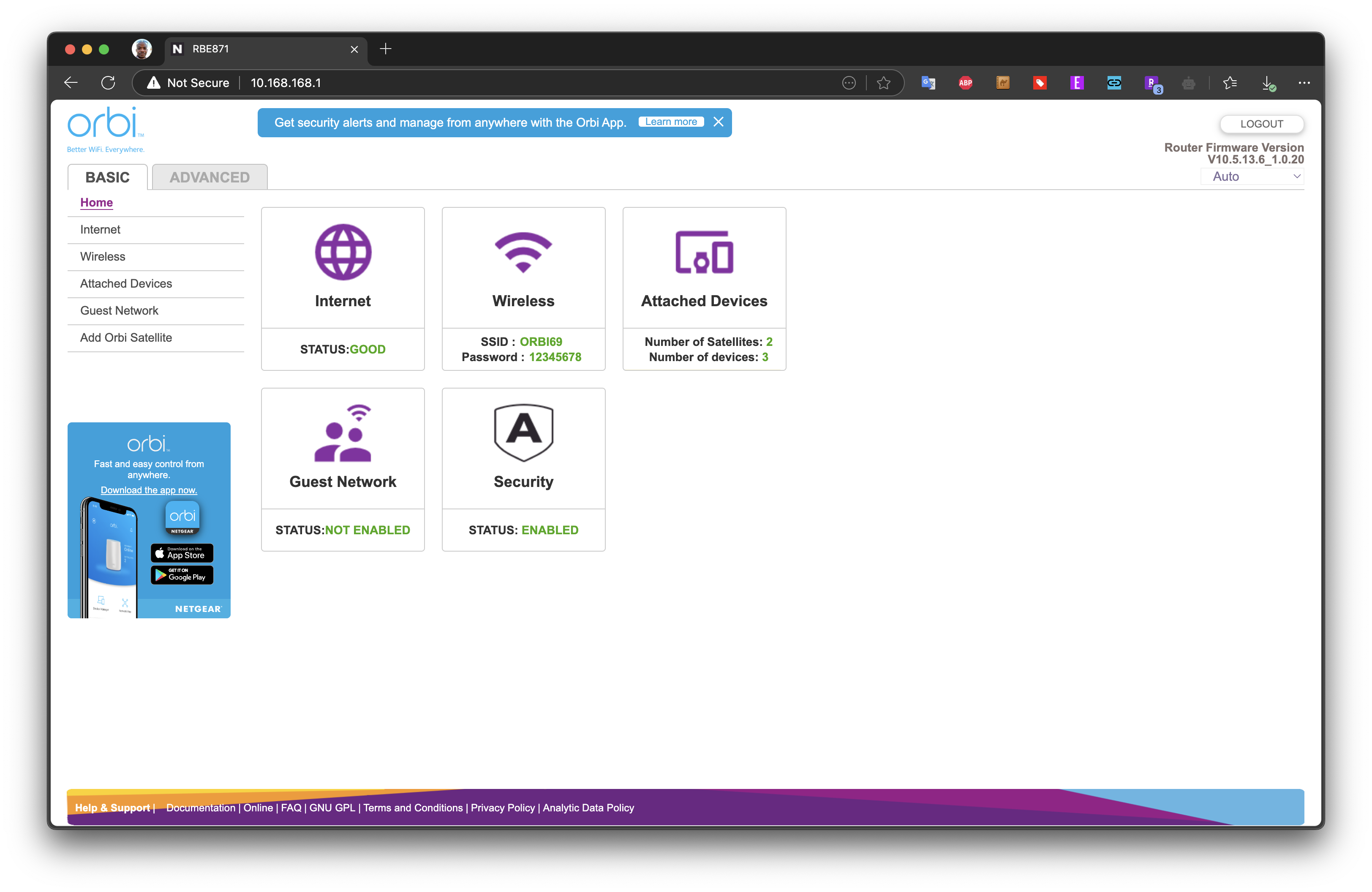Close the RBE871 browser tab
The image size is (1372, 892).
354,49
